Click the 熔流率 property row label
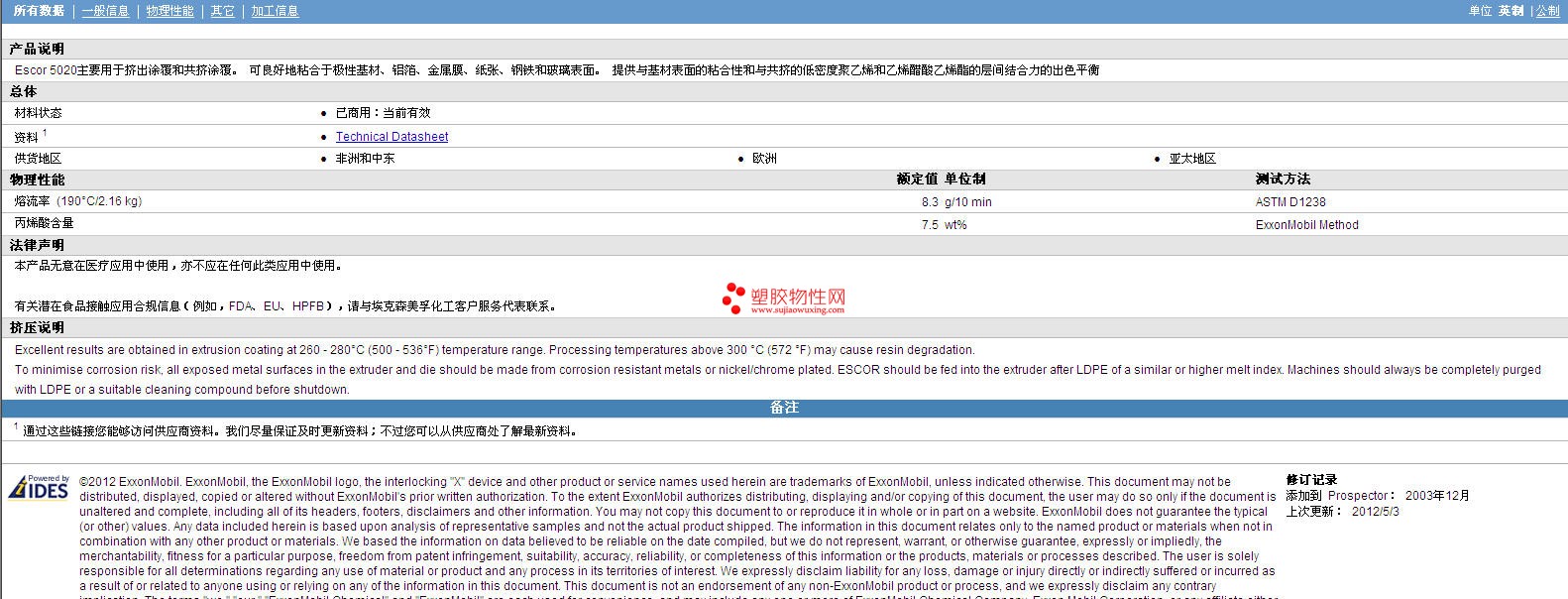This screenshot has width=1568, height=599. pos(78,201)
